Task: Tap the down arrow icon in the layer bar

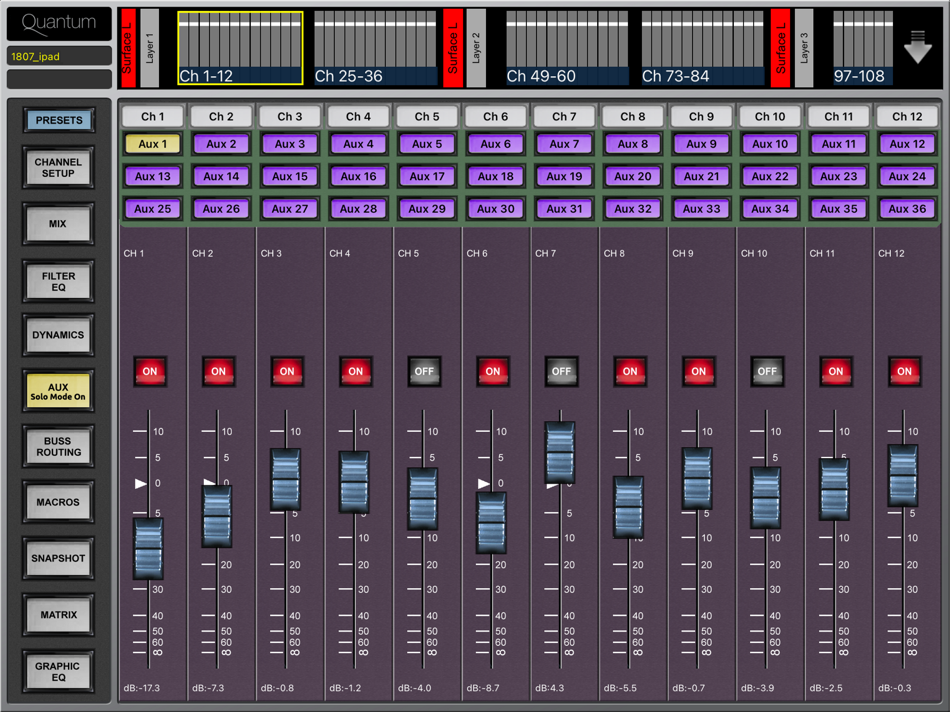Action: [917, 47]
